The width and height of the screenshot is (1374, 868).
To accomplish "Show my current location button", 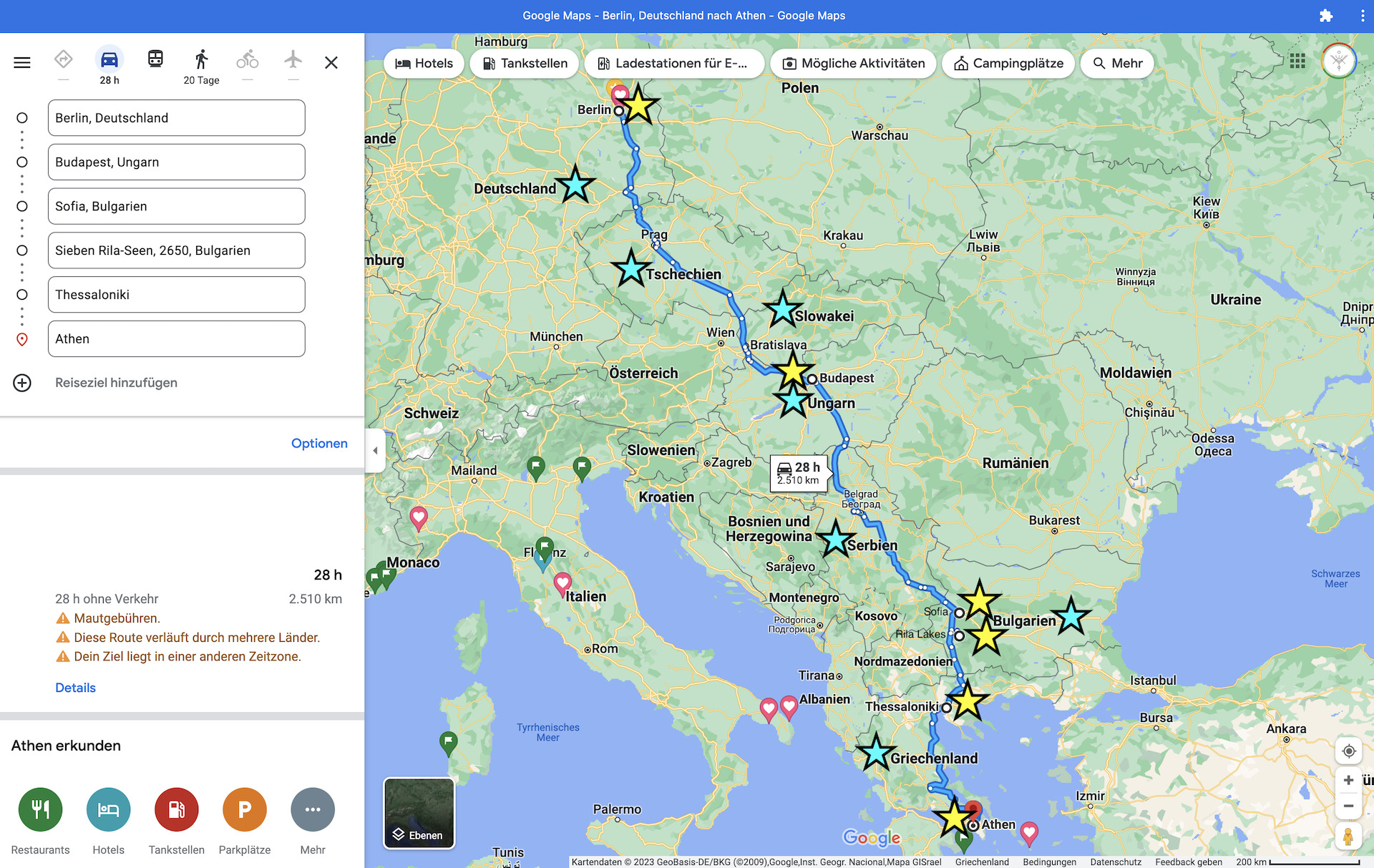I will 1348,751.
